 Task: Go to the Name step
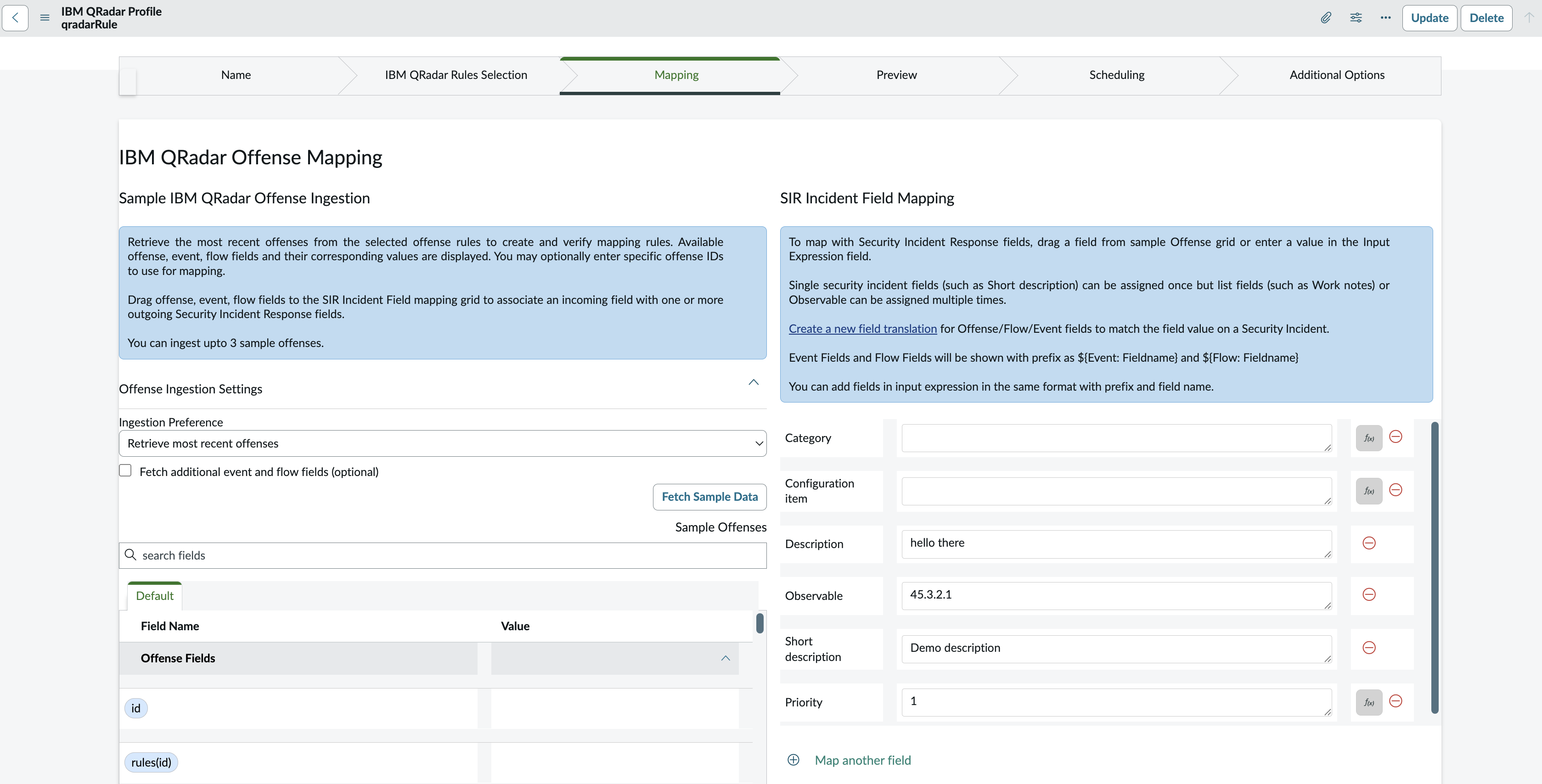pyautogui.click(x=236, y=75)
